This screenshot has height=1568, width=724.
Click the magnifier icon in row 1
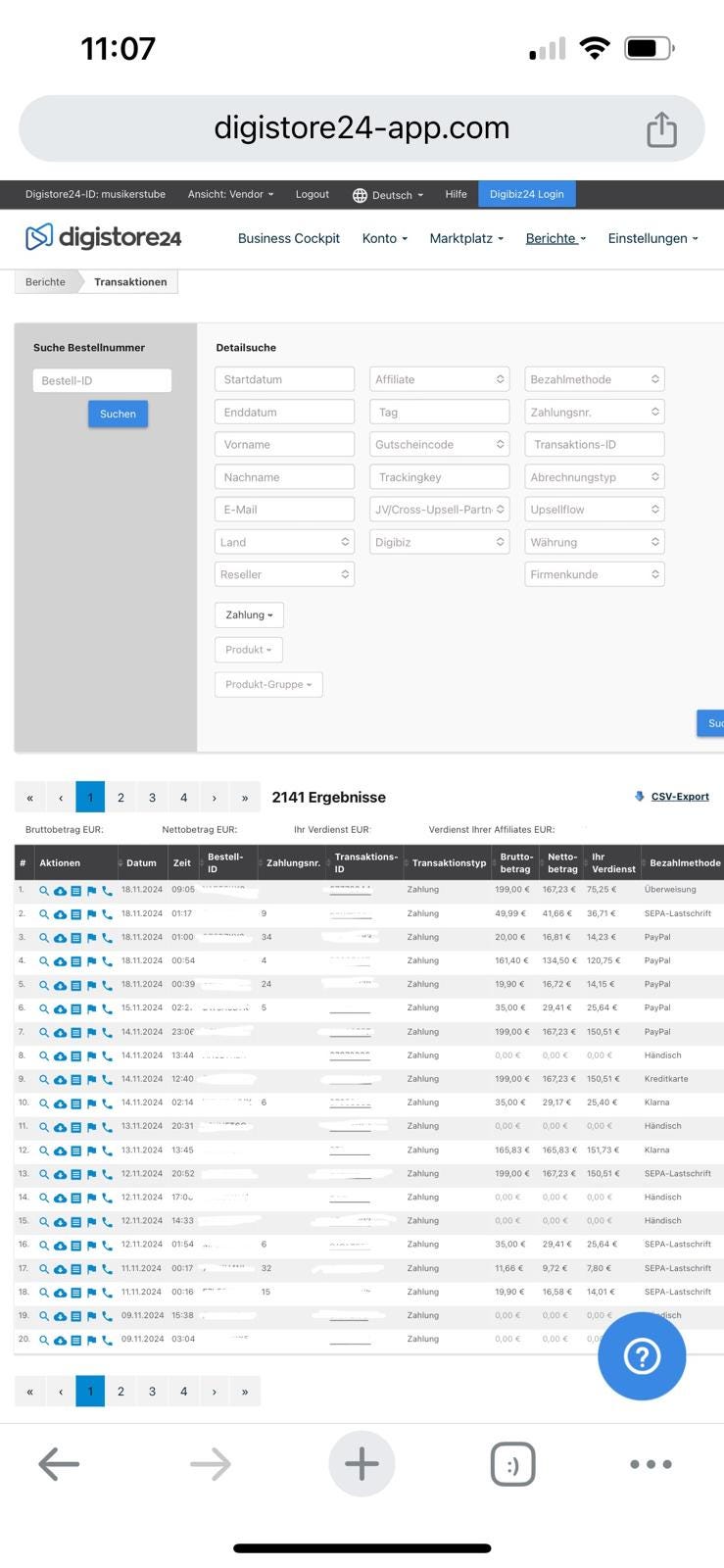44,891
